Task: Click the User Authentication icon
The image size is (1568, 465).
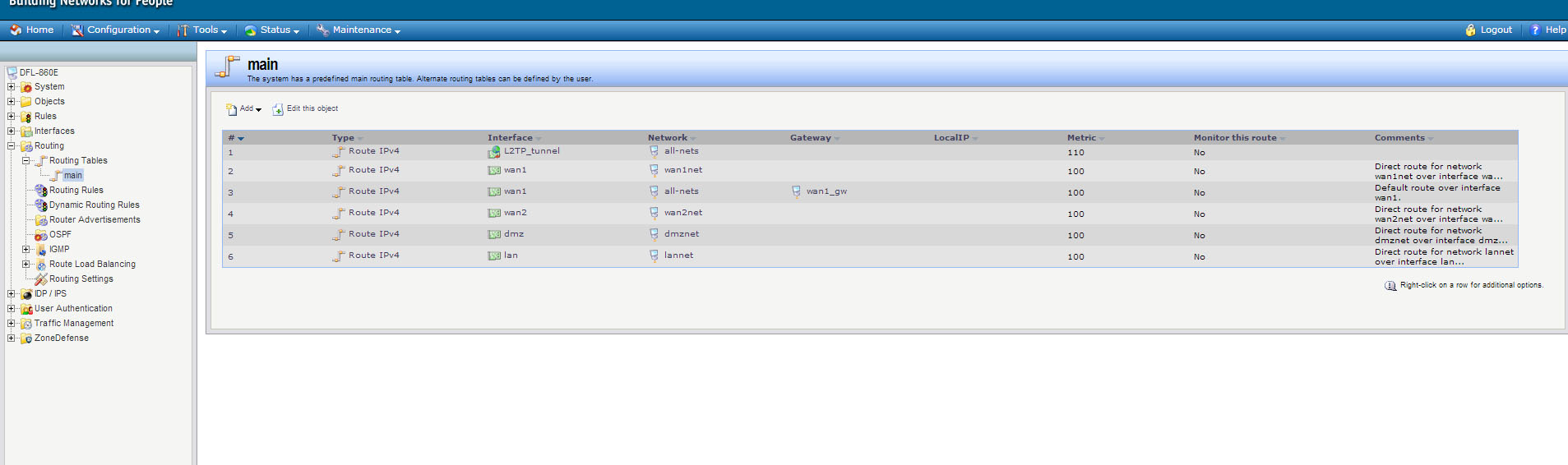Action: [25, 309]
